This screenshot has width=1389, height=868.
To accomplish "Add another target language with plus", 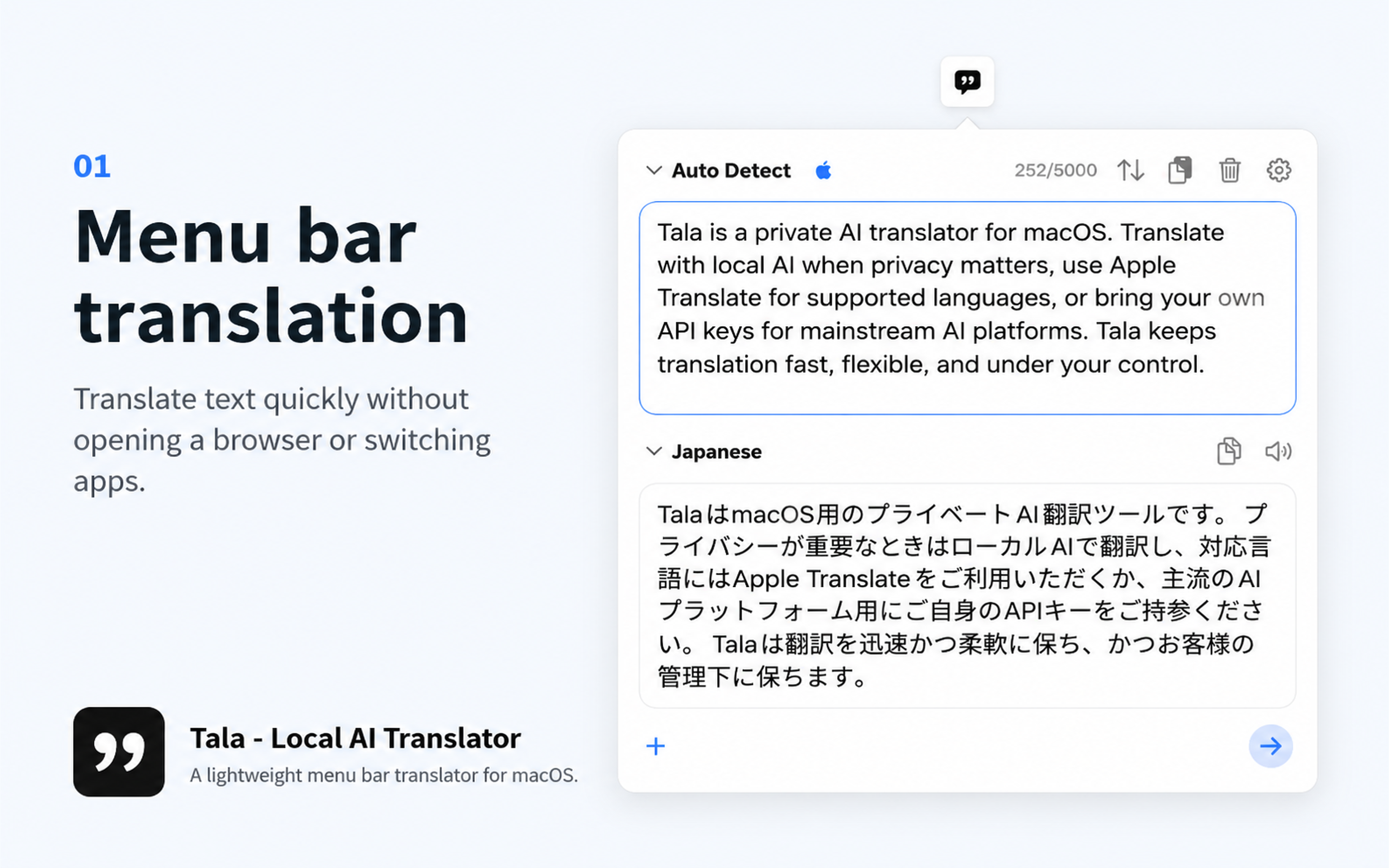I will tap(655, 746).
